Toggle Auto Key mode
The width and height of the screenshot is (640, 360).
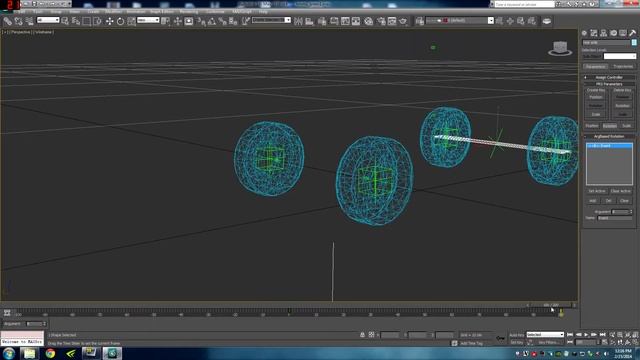[x=516, y=335]
